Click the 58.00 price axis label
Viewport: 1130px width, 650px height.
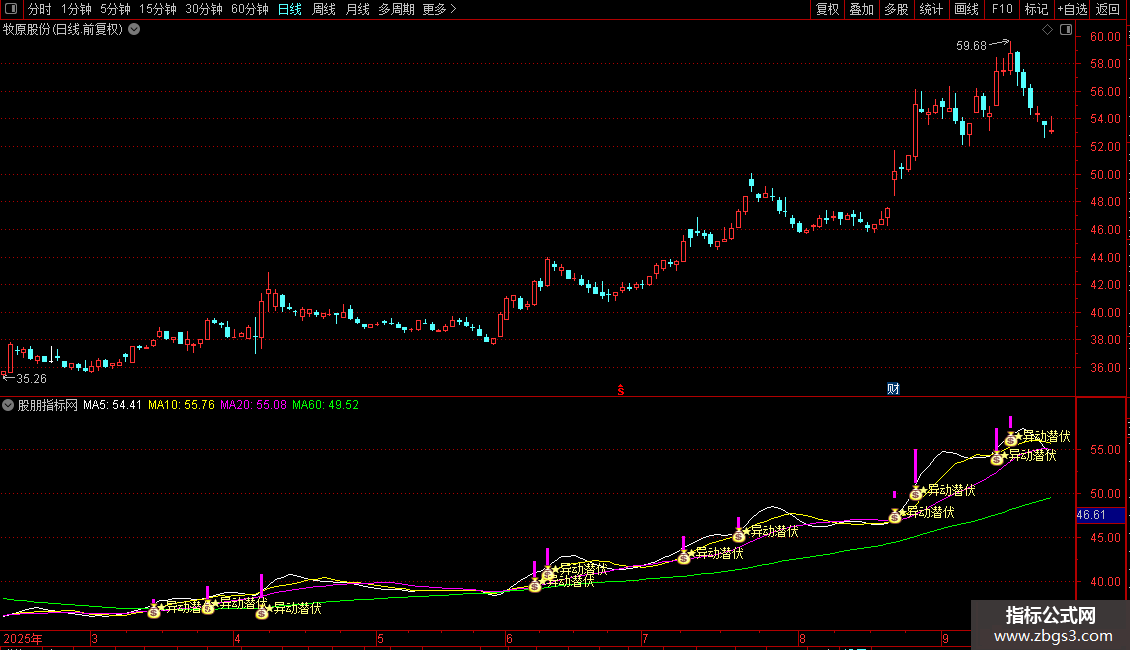click(1105, 64)
